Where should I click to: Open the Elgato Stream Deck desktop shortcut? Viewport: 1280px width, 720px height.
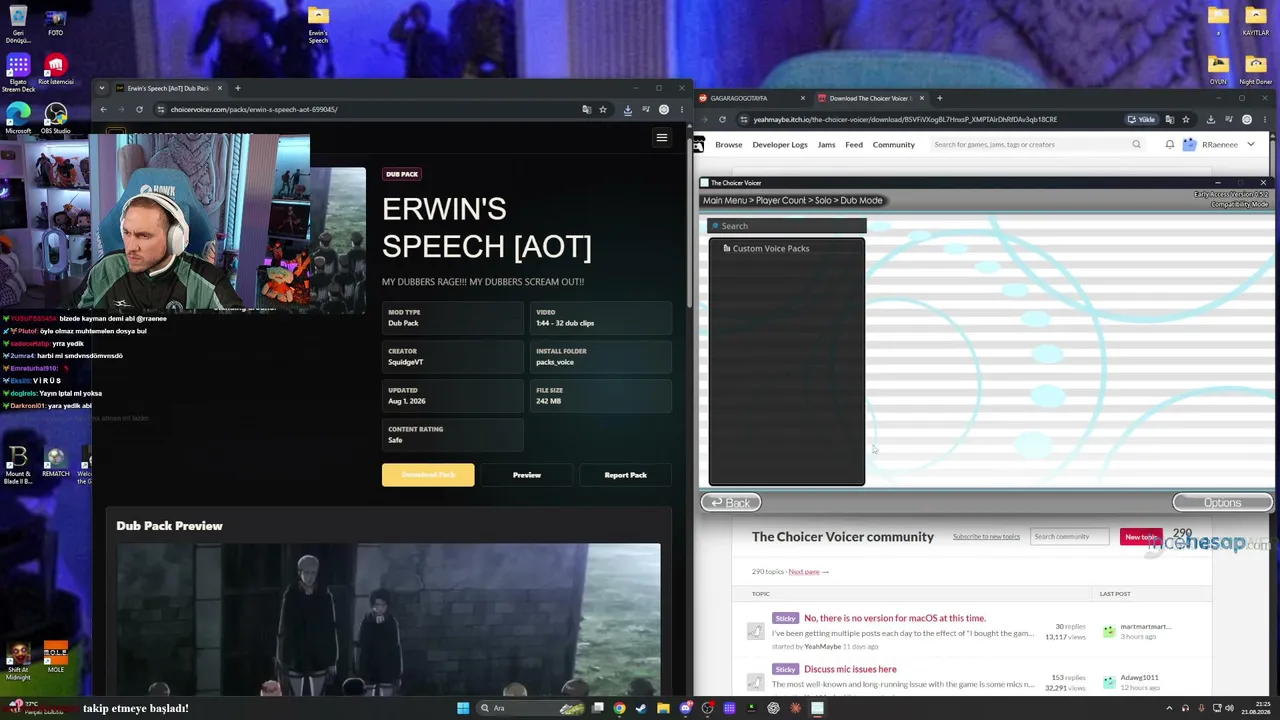[x=18, y=73]
